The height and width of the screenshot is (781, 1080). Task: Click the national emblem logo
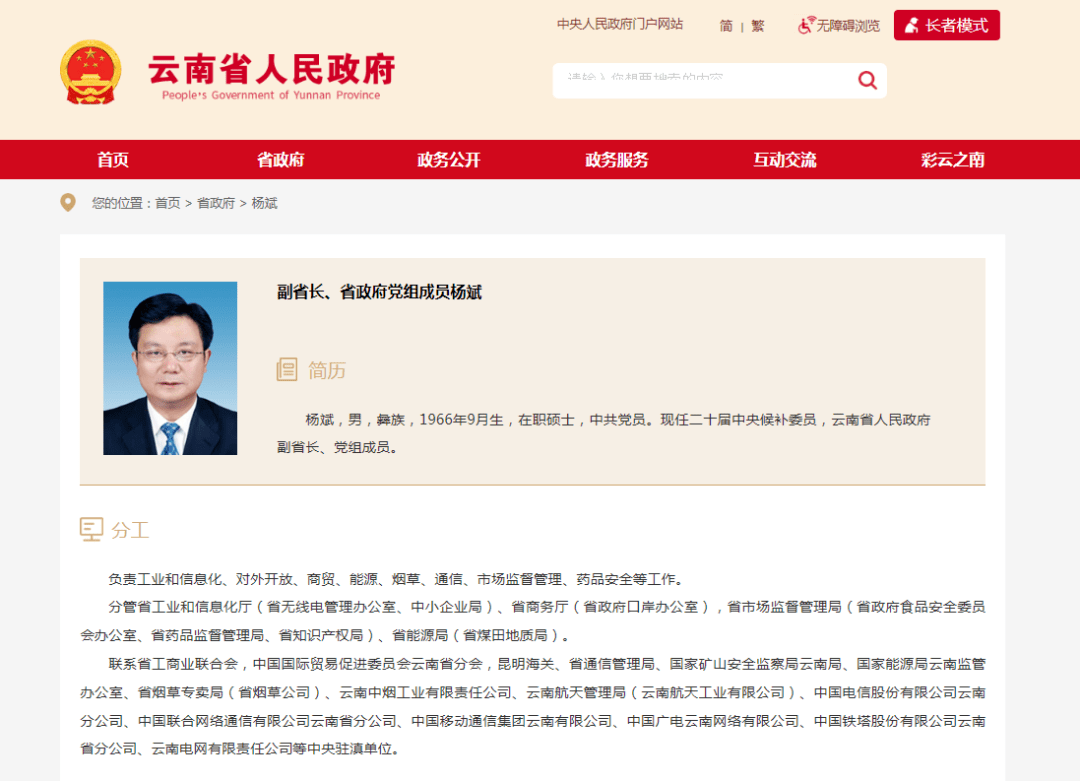coord(90,72)
